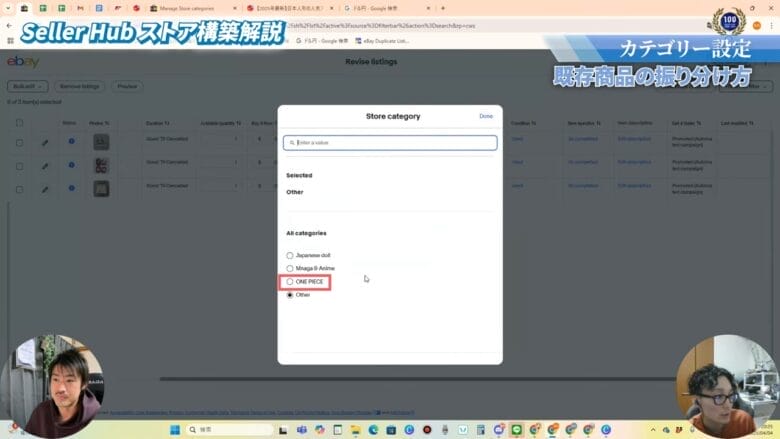Click the pencil edit icon in first row
Screen dimensions: 780x439
coord(45,142)
